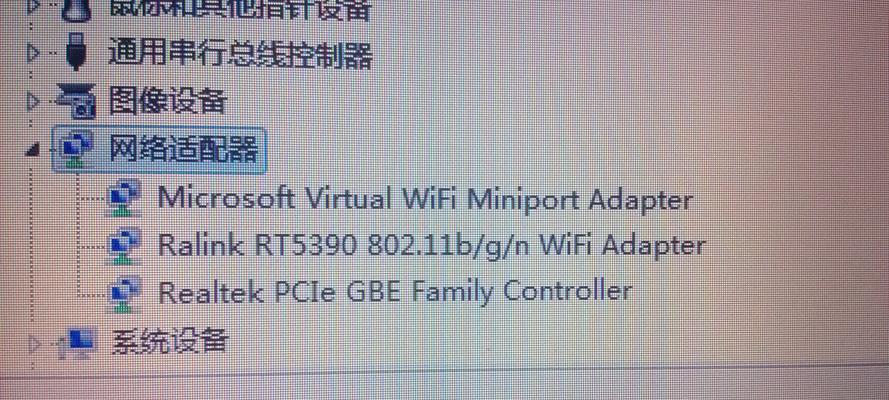Select the 网络适配器 category label
This screenshot has width=889, height=400.
pos(183,150)
